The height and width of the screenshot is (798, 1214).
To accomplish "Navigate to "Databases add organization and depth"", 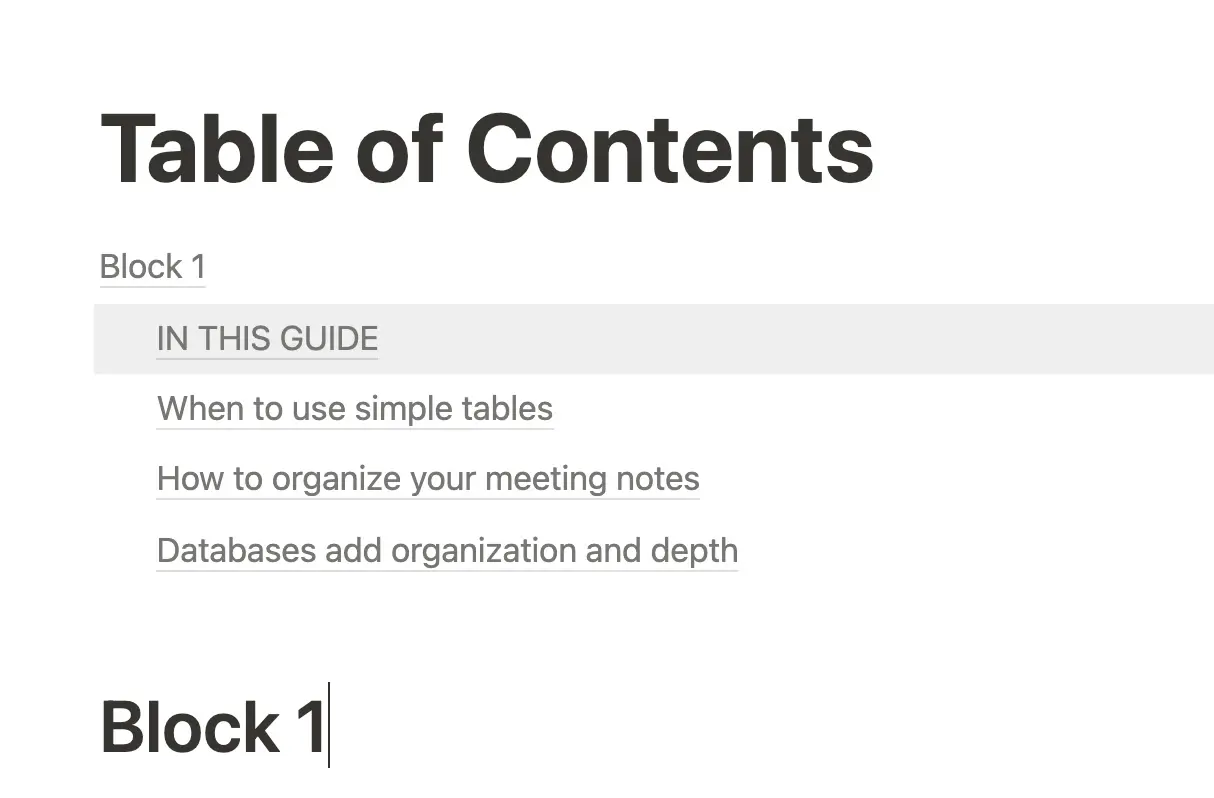I will tap(447, 551).
